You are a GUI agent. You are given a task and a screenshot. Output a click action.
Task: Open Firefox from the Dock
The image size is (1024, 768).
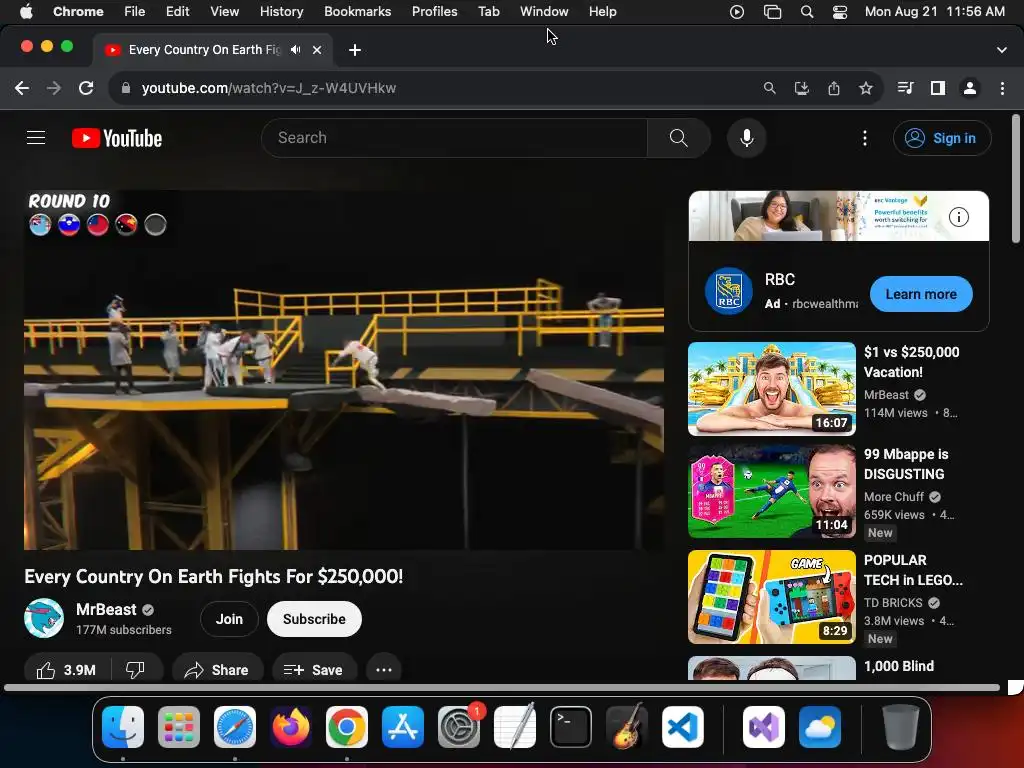click(x=291, y=727)
